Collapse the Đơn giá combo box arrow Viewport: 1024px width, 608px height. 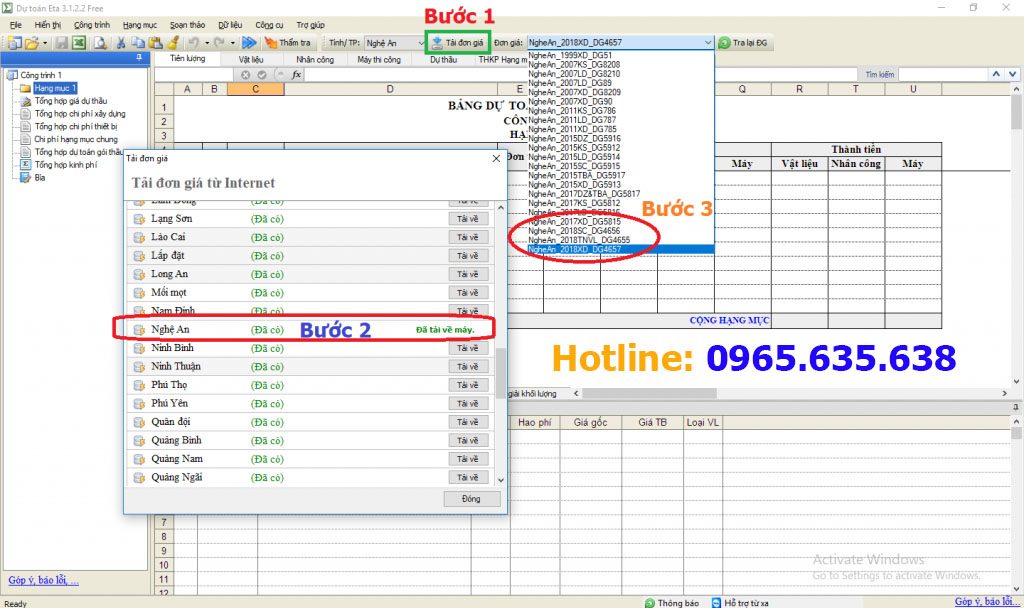pos(708,43)
